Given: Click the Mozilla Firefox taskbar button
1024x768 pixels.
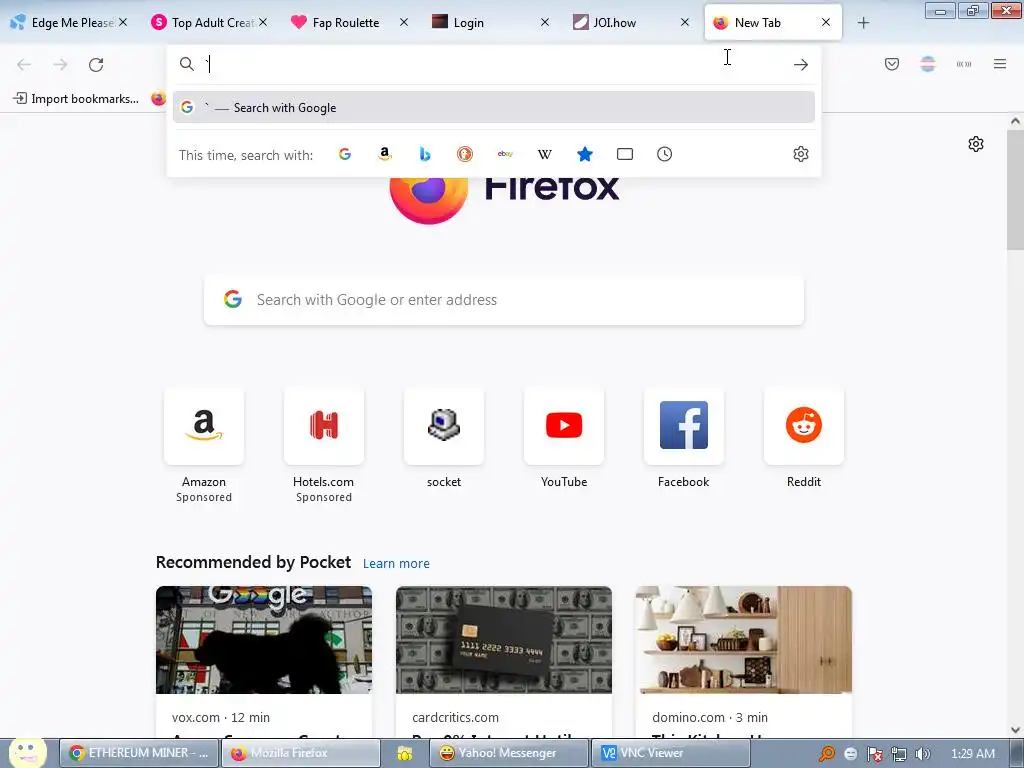Looking at the screenshot, I should click(x=300, y=753).
